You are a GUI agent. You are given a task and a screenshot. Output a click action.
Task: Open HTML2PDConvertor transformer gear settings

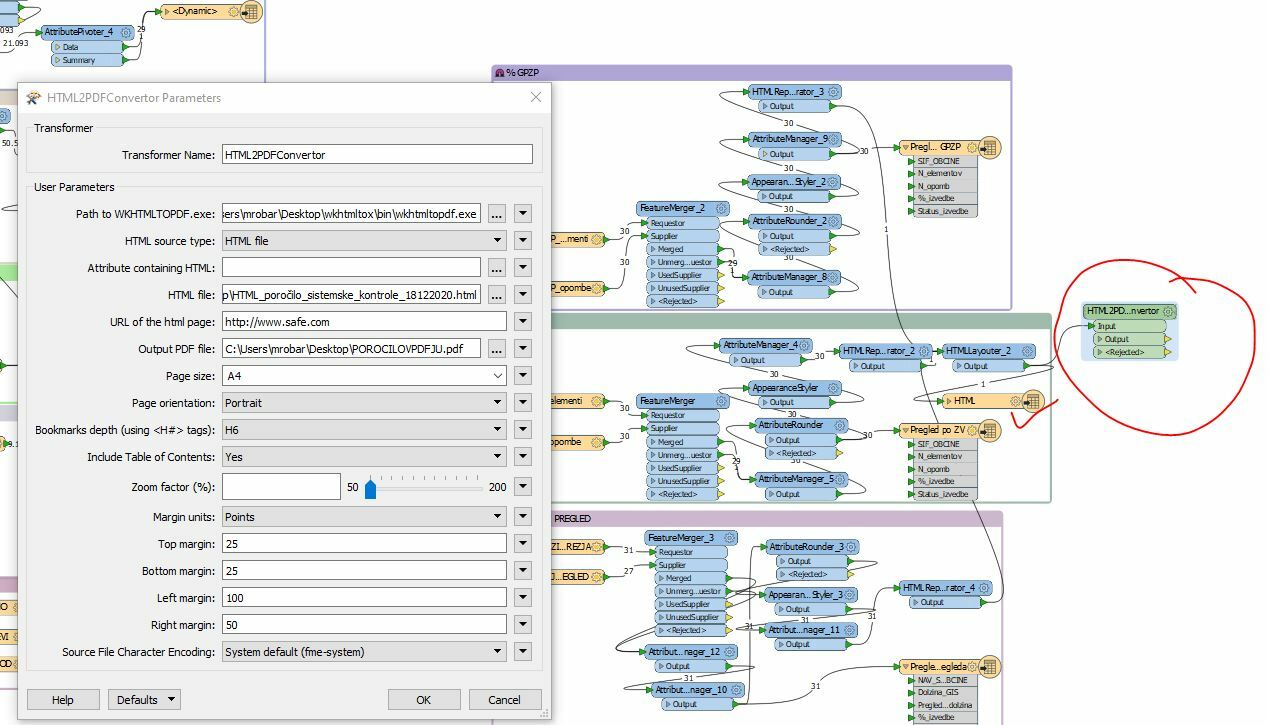click(1168, 311)
